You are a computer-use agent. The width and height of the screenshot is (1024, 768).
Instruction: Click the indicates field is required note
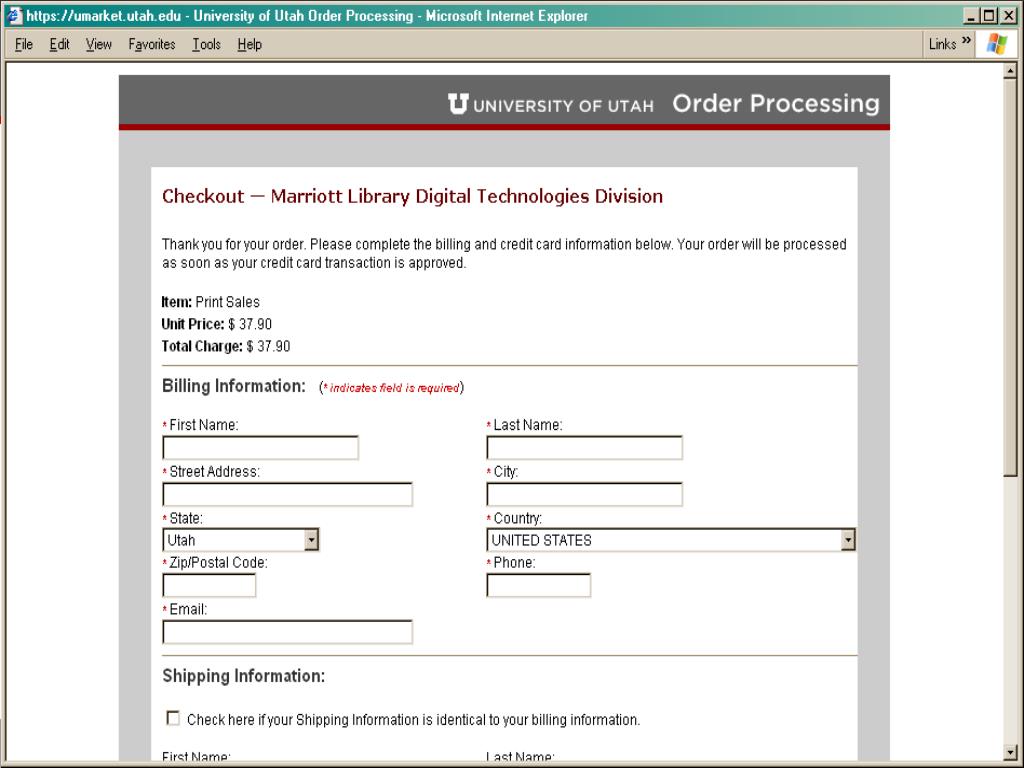tap(391, 387)
